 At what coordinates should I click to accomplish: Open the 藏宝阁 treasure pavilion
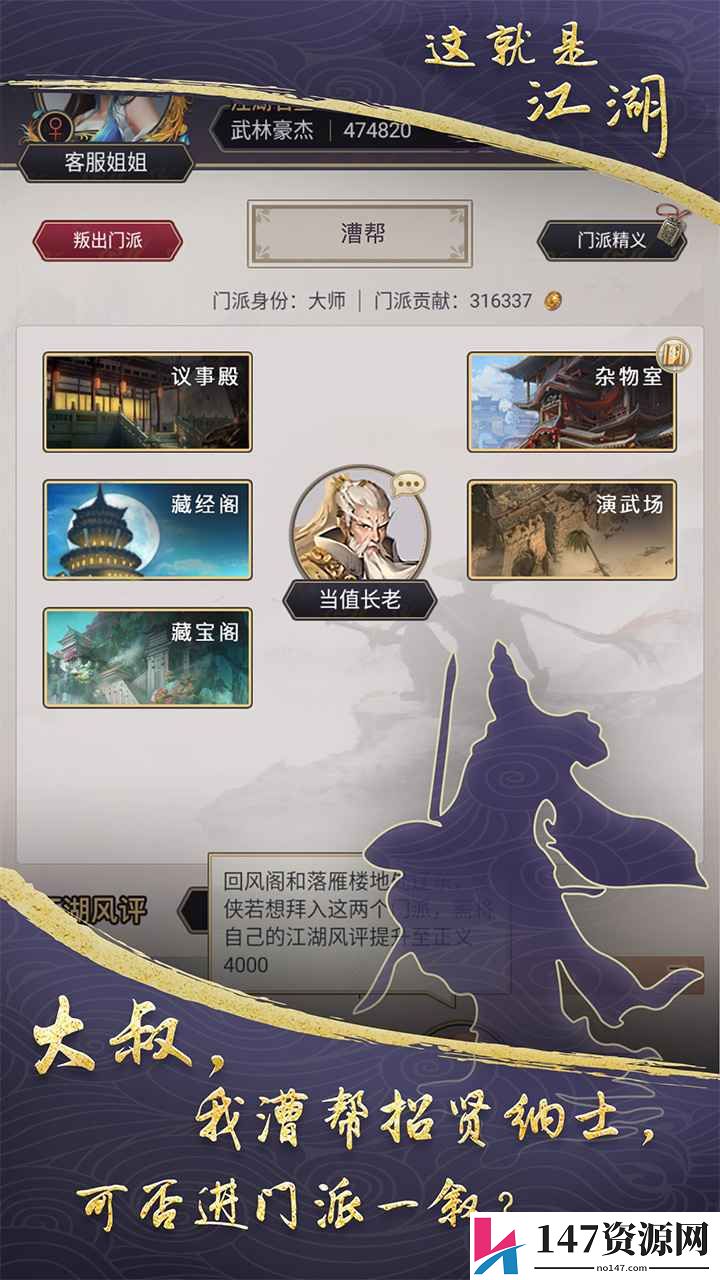147,657
